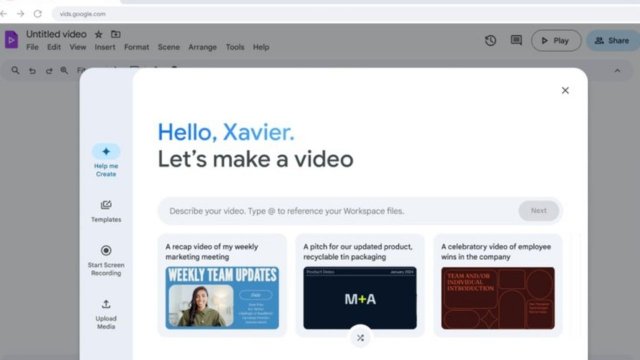Go back in the browser
The height and width of the screenshot is (360, 640).
(x=4, y=14)
